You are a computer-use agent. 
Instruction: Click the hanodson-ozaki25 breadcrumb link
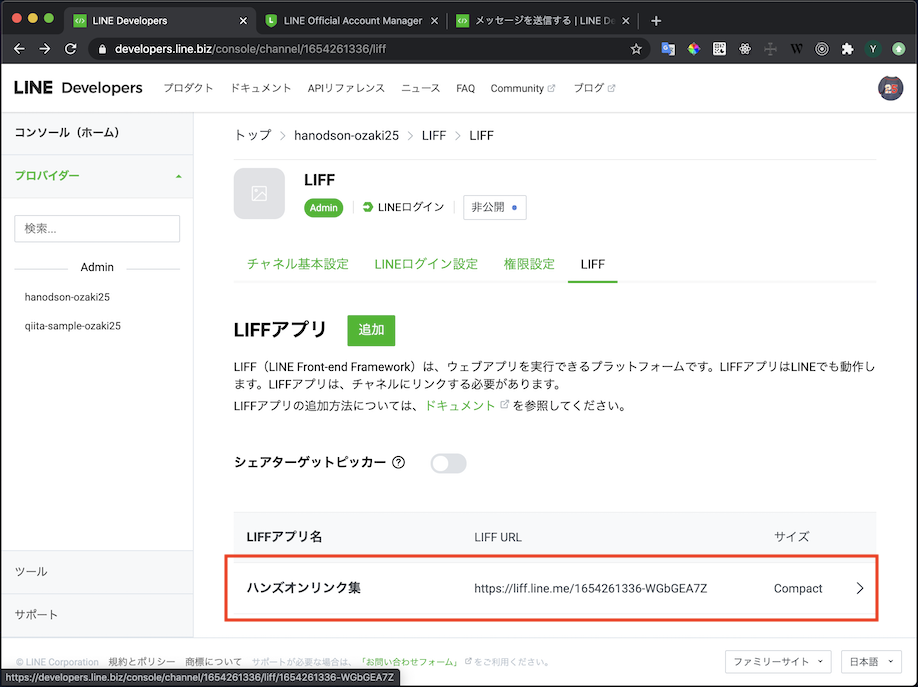point(346,135)
